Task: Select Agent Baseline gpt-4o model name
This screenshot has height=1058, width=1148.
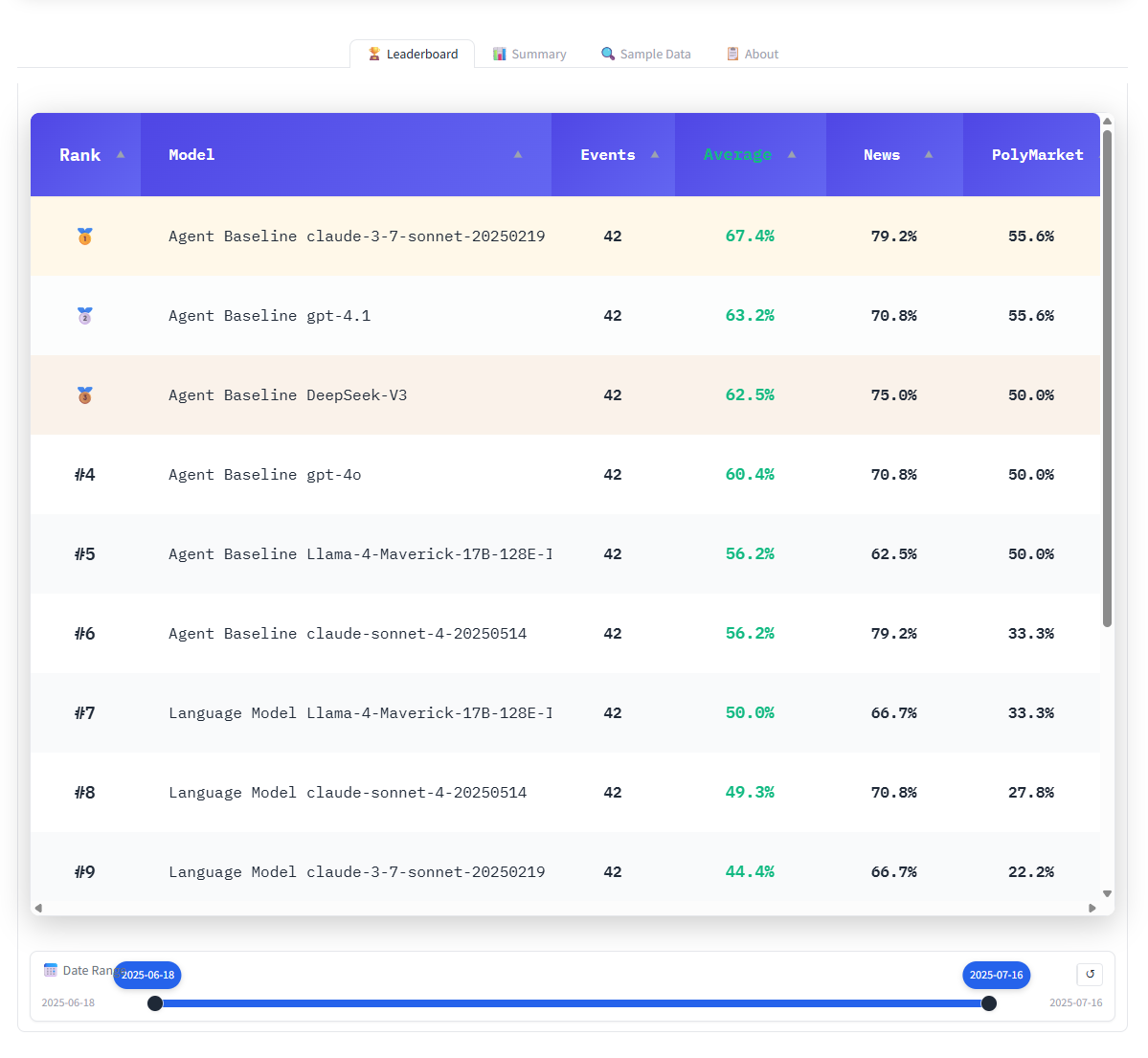Action: coord(265,475)
